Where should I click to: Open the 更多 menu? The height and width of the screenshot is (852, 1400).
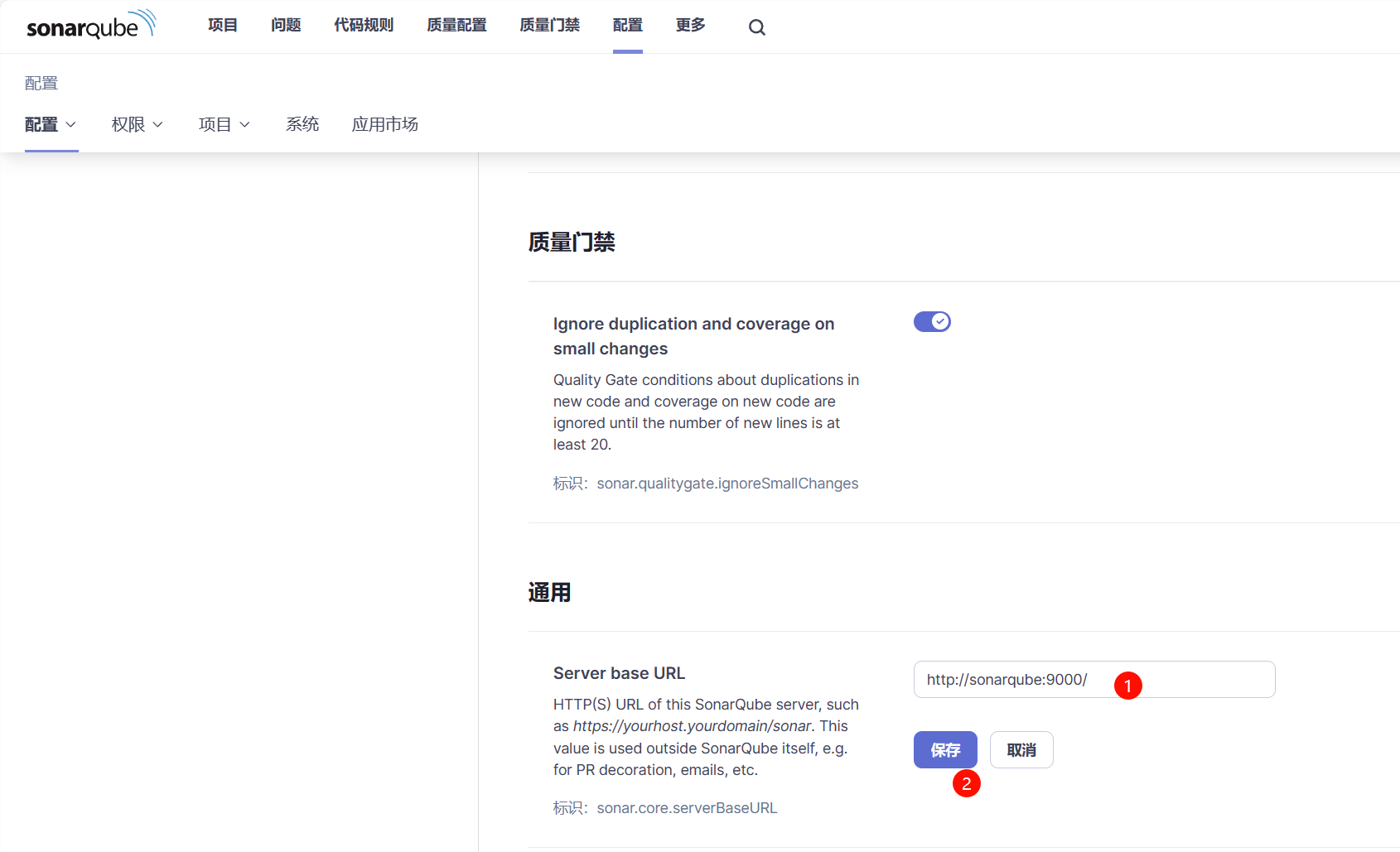(690, 26)
